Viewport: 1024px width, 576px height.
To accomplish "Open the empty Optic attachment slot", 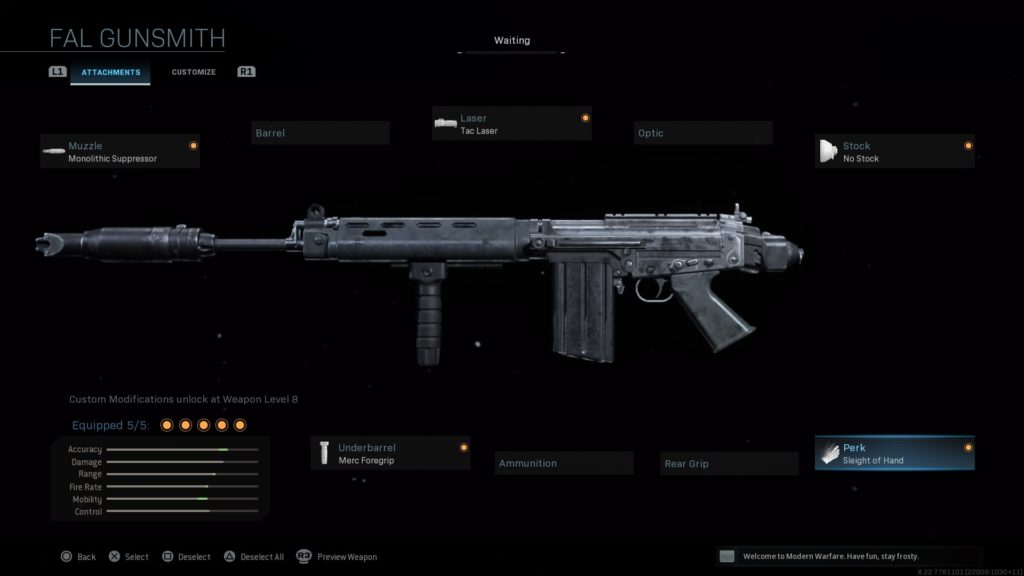I will coord(703,133).
